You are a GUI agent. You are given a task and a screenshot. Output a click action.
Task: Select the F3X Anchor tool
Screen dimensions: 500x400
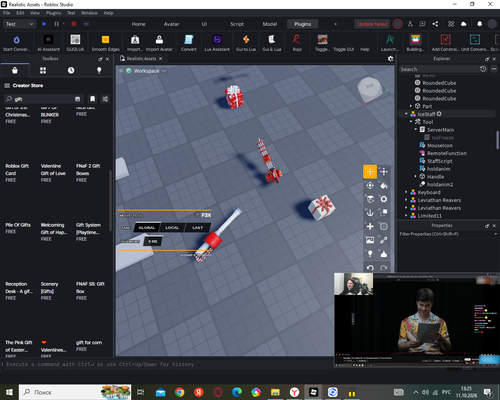[x=370, y=213]
